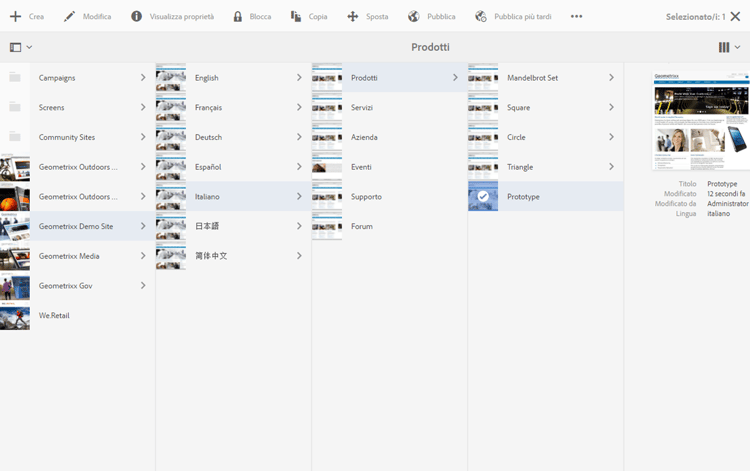Select Circle page thumbnail

coord(483,137)
